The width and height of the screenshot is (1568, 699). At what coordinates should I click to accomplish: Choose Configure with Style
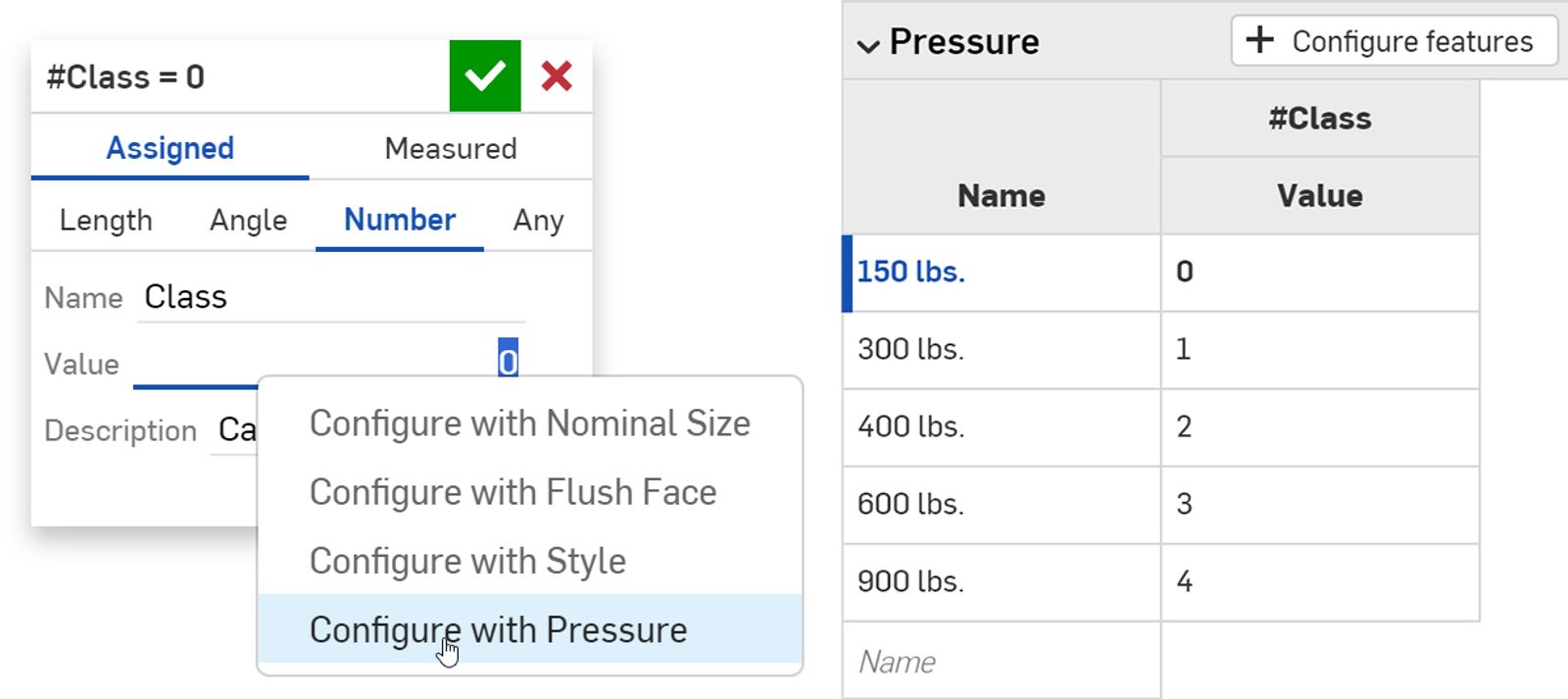[x=467, y=561]
